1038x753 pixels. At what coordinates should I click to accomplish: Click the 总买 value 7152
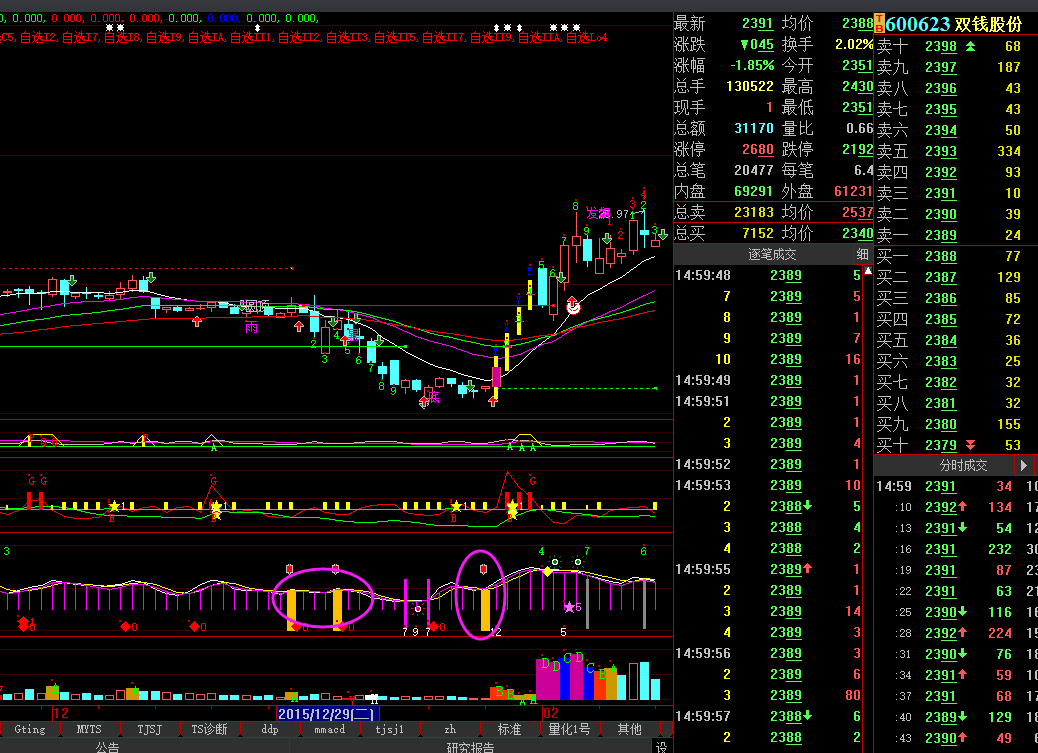pos(758,233)
